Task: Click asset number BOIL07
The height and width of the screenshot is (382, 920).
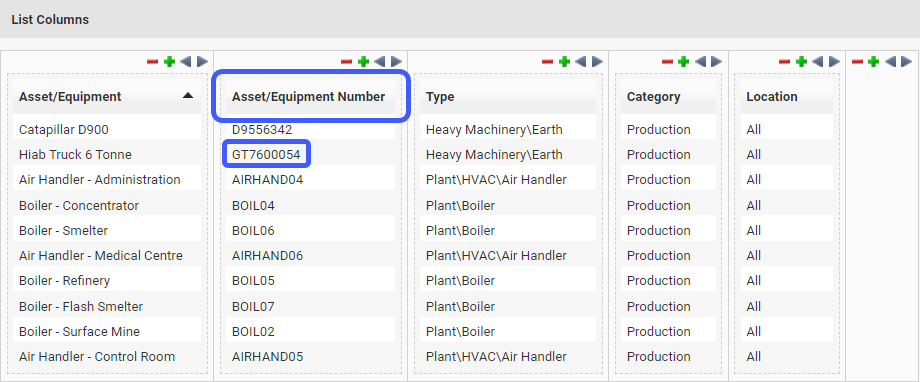Action: (x=253, y=306)
